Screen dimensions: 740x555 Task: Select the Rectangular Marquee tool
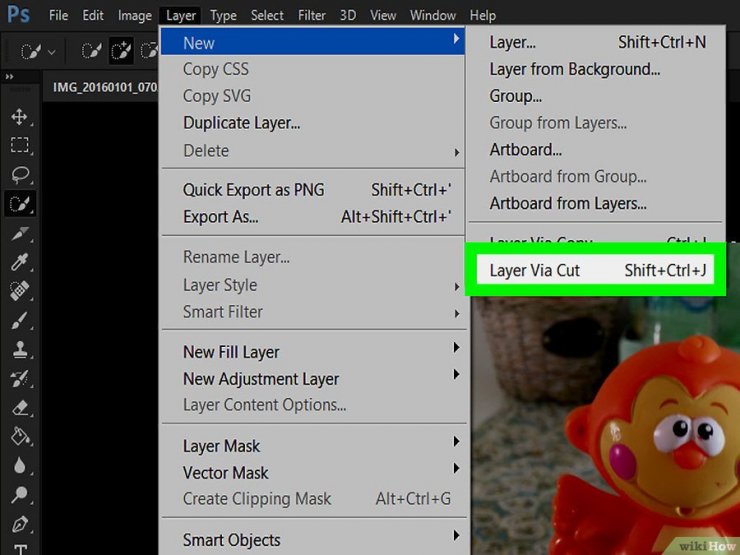(19, 145)
